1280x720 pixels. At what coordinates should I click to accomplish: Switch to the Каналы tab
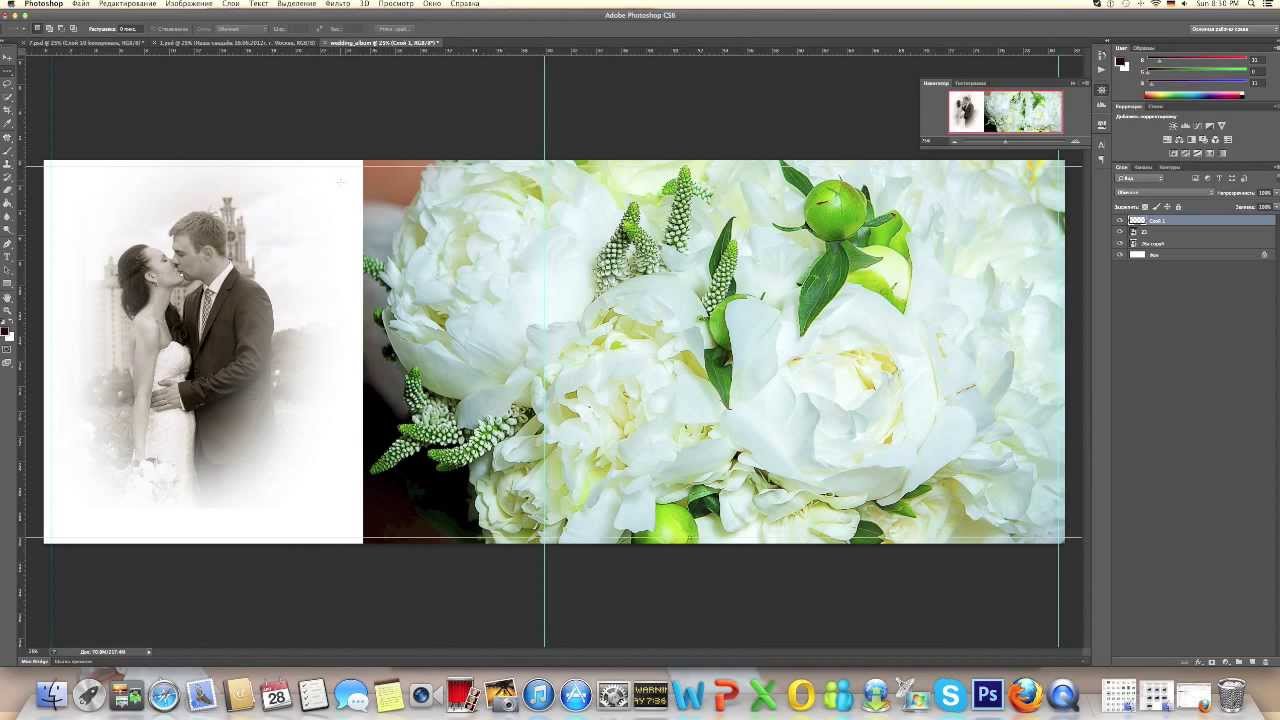click(x=1143, y=167)
